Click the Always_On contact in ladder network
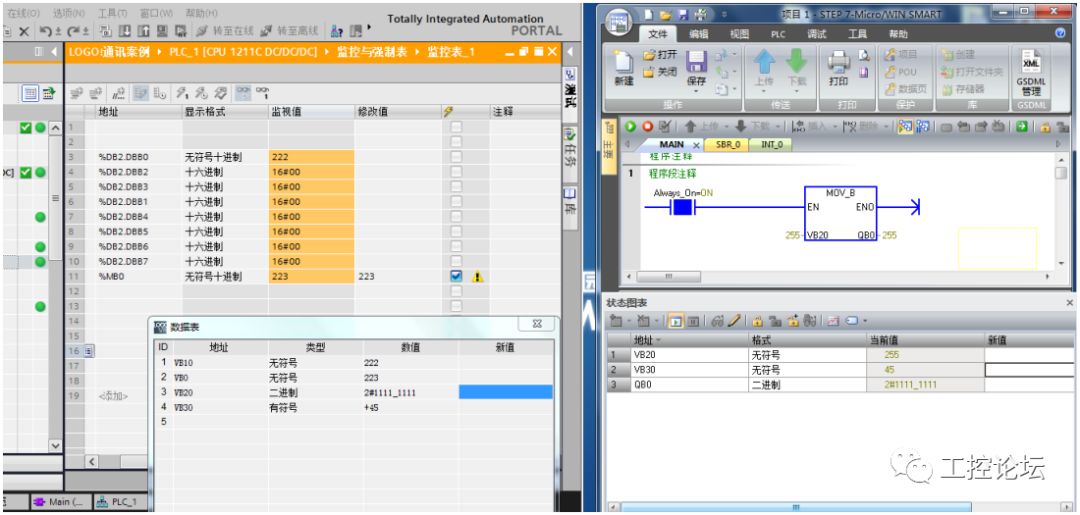The width and height of the screenshot is (1080, 515). (x=682, y=208)
